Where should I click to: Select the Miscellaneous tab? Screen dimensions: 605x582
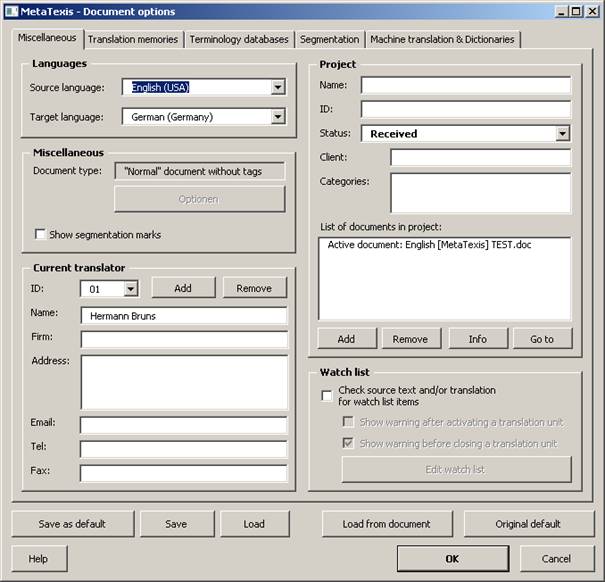coord(47,38)
